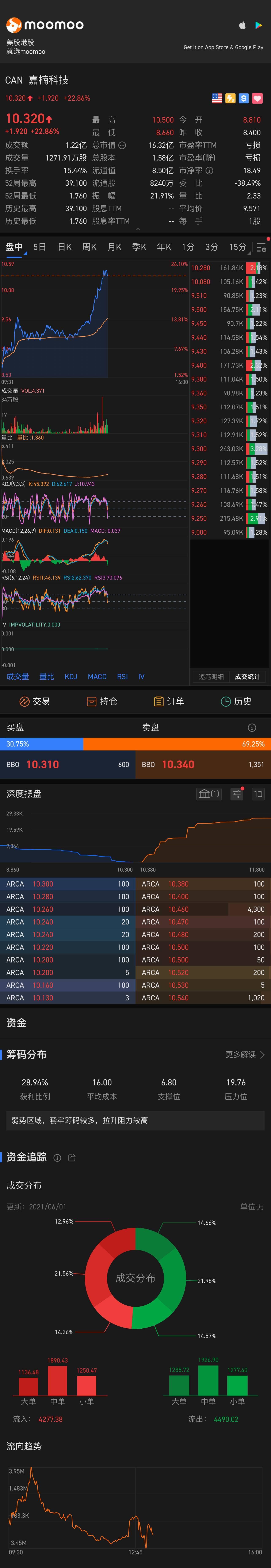271x1568 pixels.
Task: Tap the 压力位 value 19.76
Action: (236, 1082)
